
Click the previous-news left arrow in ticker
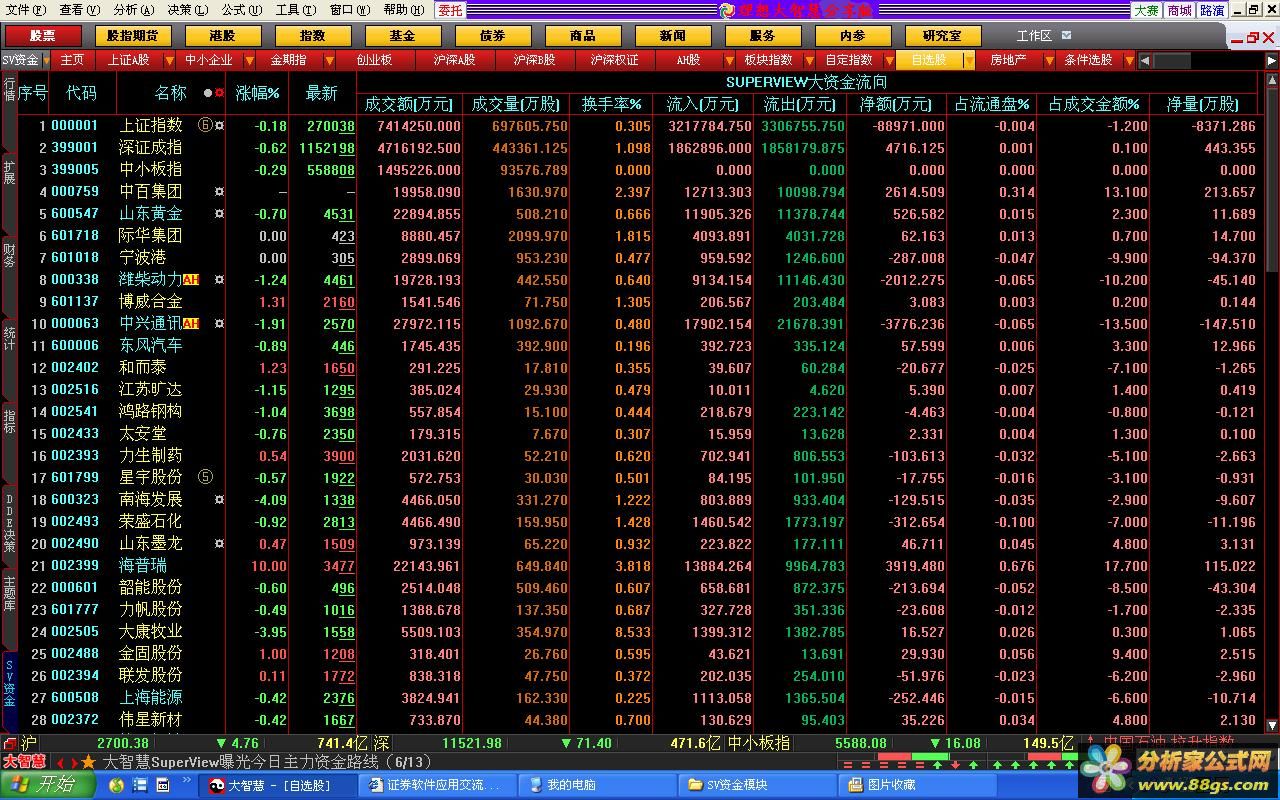(58, 763)
